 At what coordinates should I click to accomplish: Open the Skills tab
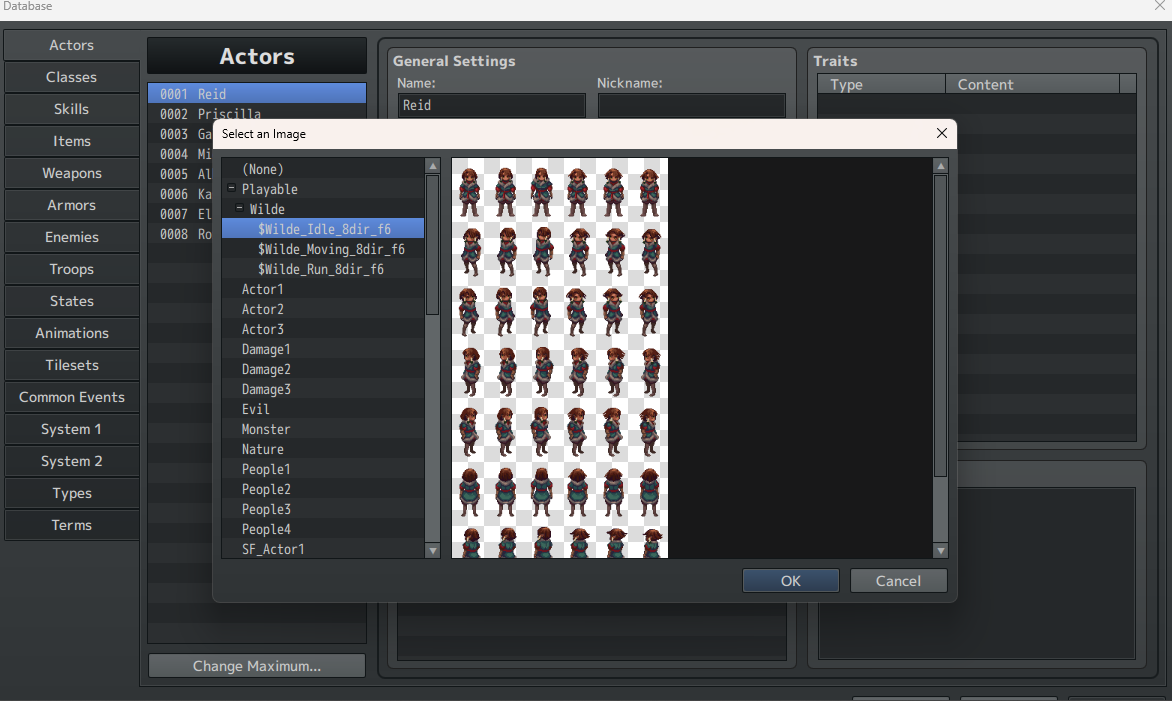coord(72,109)
